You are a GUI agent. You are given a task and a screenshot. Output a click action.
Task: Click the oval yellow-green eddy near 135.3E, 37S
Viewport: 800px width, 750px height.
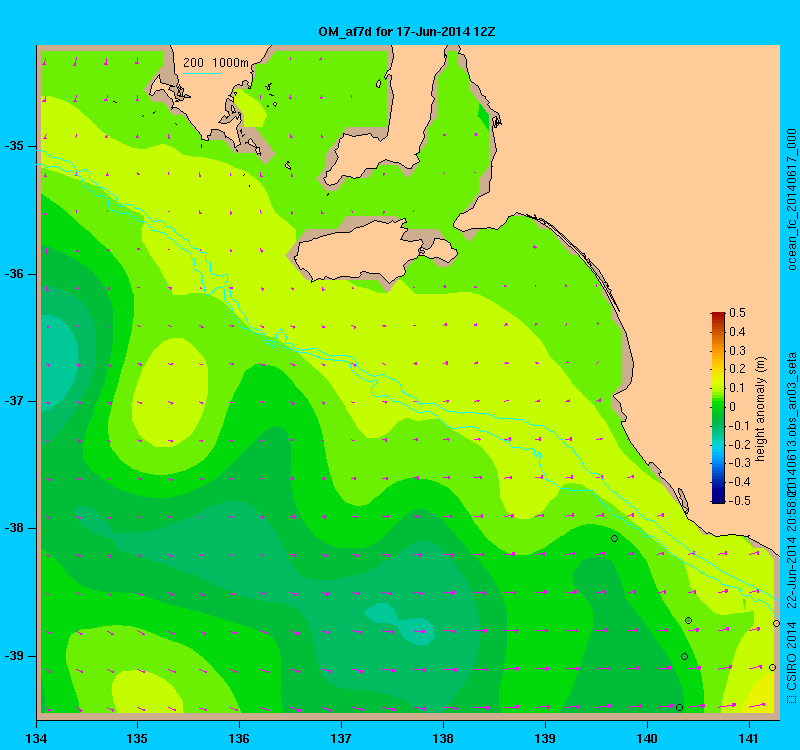tap(170, 392)
